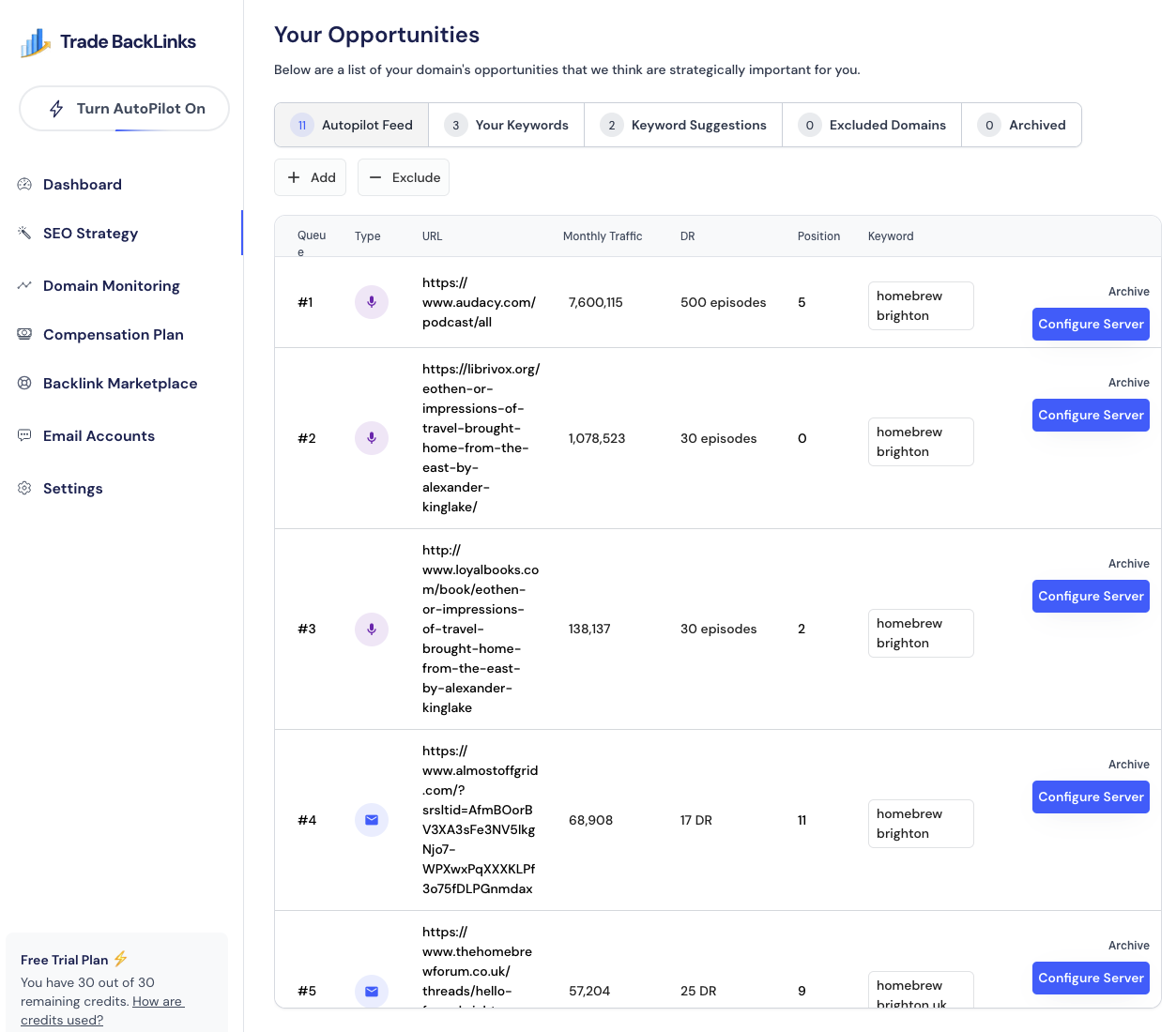Open the Keyword Suggestions tab
The image size is (1176, 1032).
point(683,125)
